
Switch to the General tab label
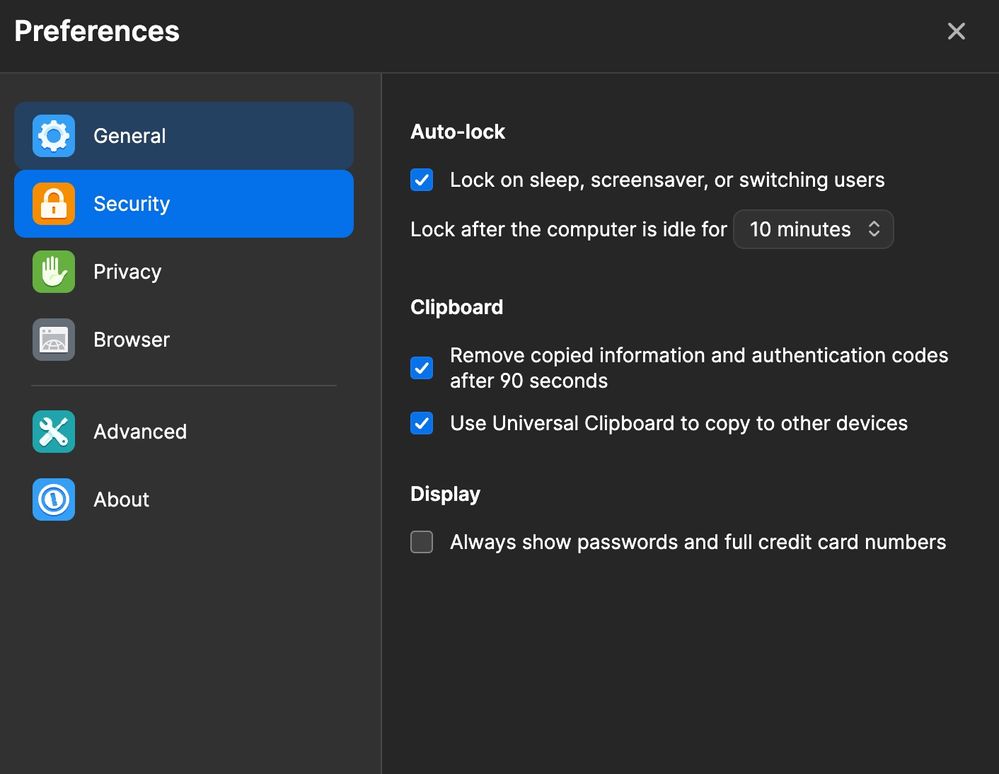(x=130, y=136)
